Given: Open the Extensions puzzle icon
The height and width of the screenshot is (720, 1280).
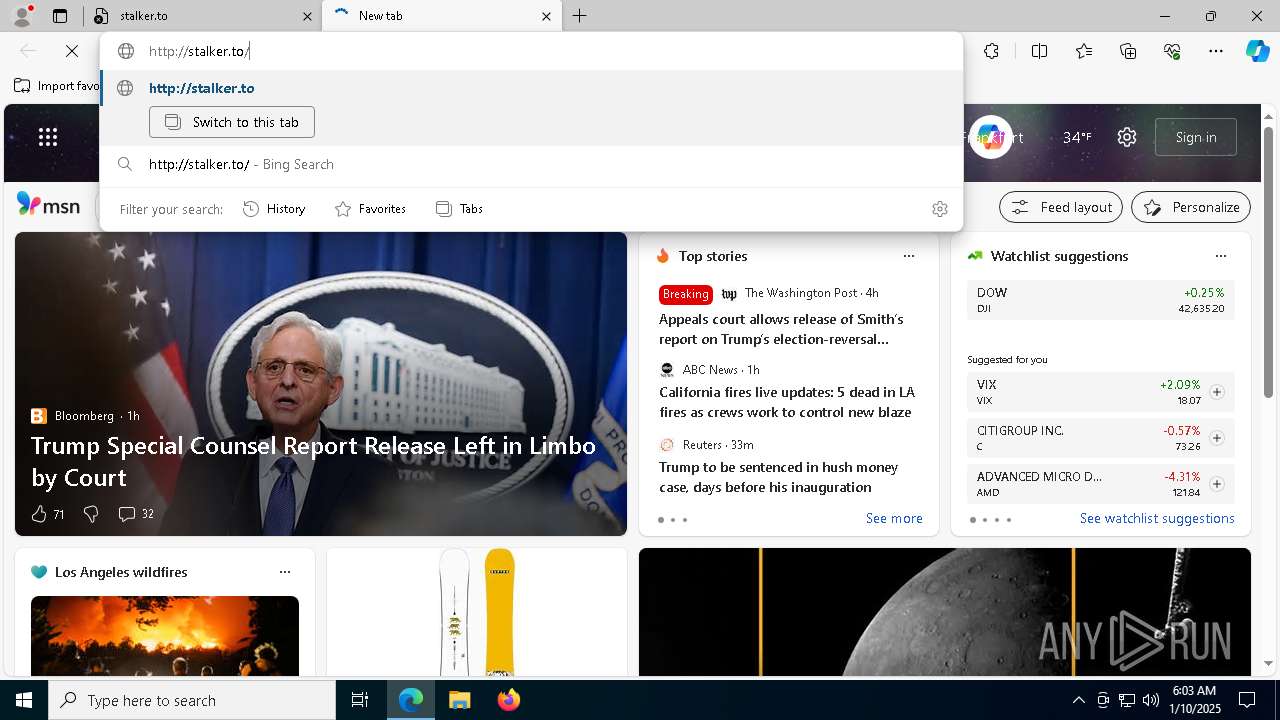Looking at the screenshot, I should point(991,51).
